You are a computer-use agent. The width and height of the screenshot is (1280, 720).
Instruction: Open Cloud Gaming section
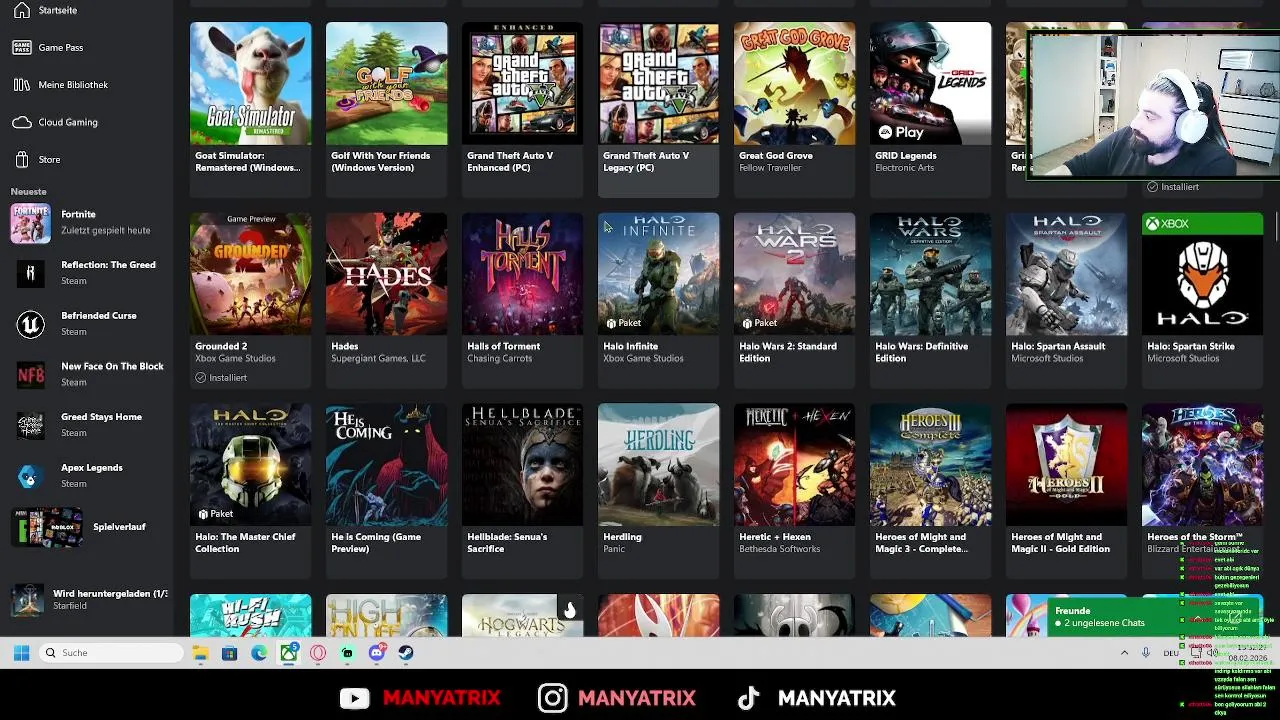pos(55,122)
